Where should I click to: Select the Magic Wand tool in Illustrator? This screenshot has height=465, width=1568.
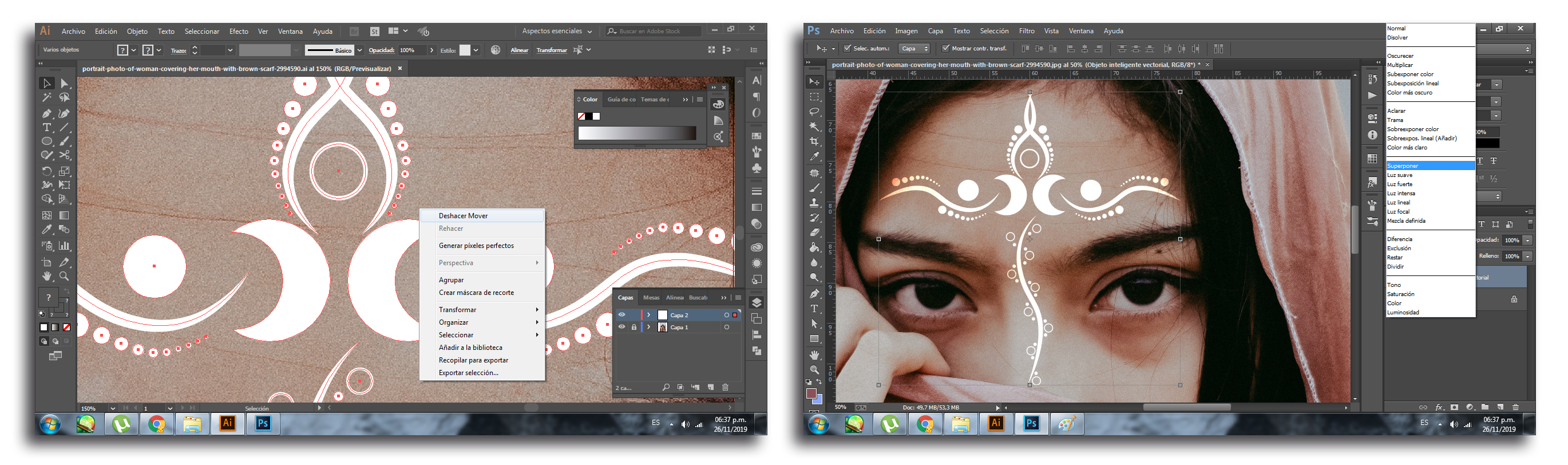[47, 97]
